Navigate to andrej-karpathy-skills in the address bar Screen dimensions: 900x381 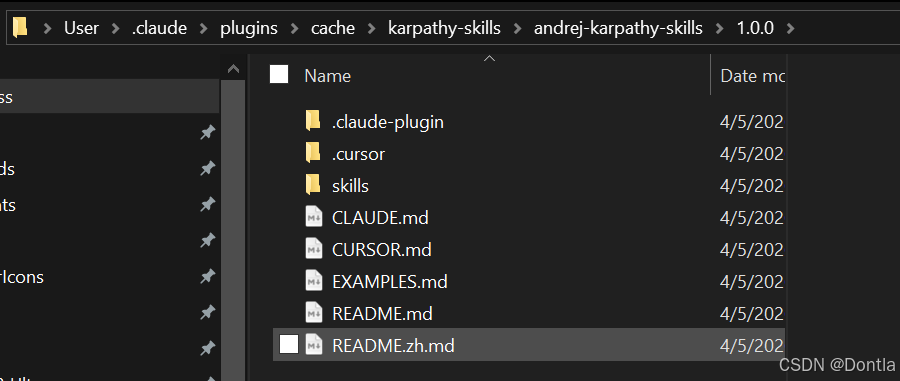coord(618,28)
